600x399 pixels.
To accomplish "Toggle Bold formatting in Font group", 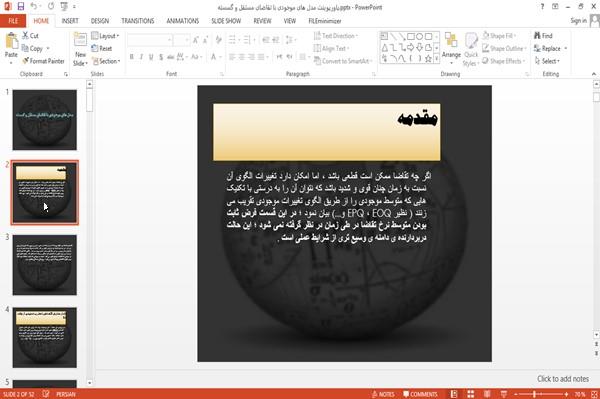I will 132,57.
